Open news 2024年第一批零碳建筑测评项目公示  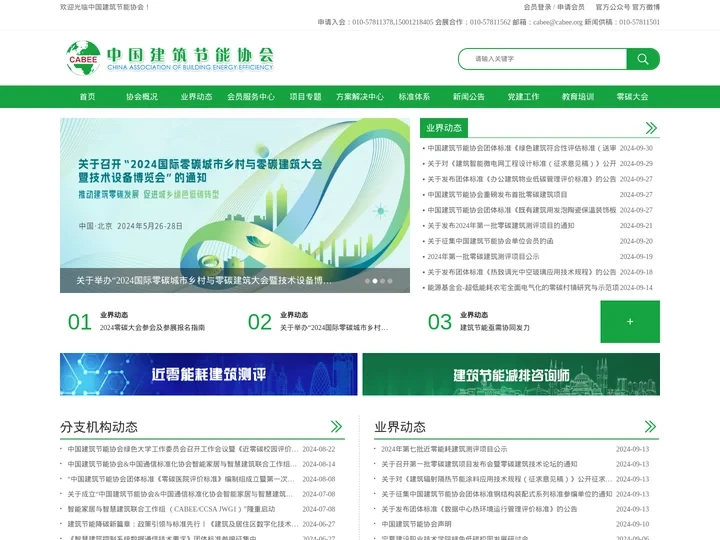[484, 256]
